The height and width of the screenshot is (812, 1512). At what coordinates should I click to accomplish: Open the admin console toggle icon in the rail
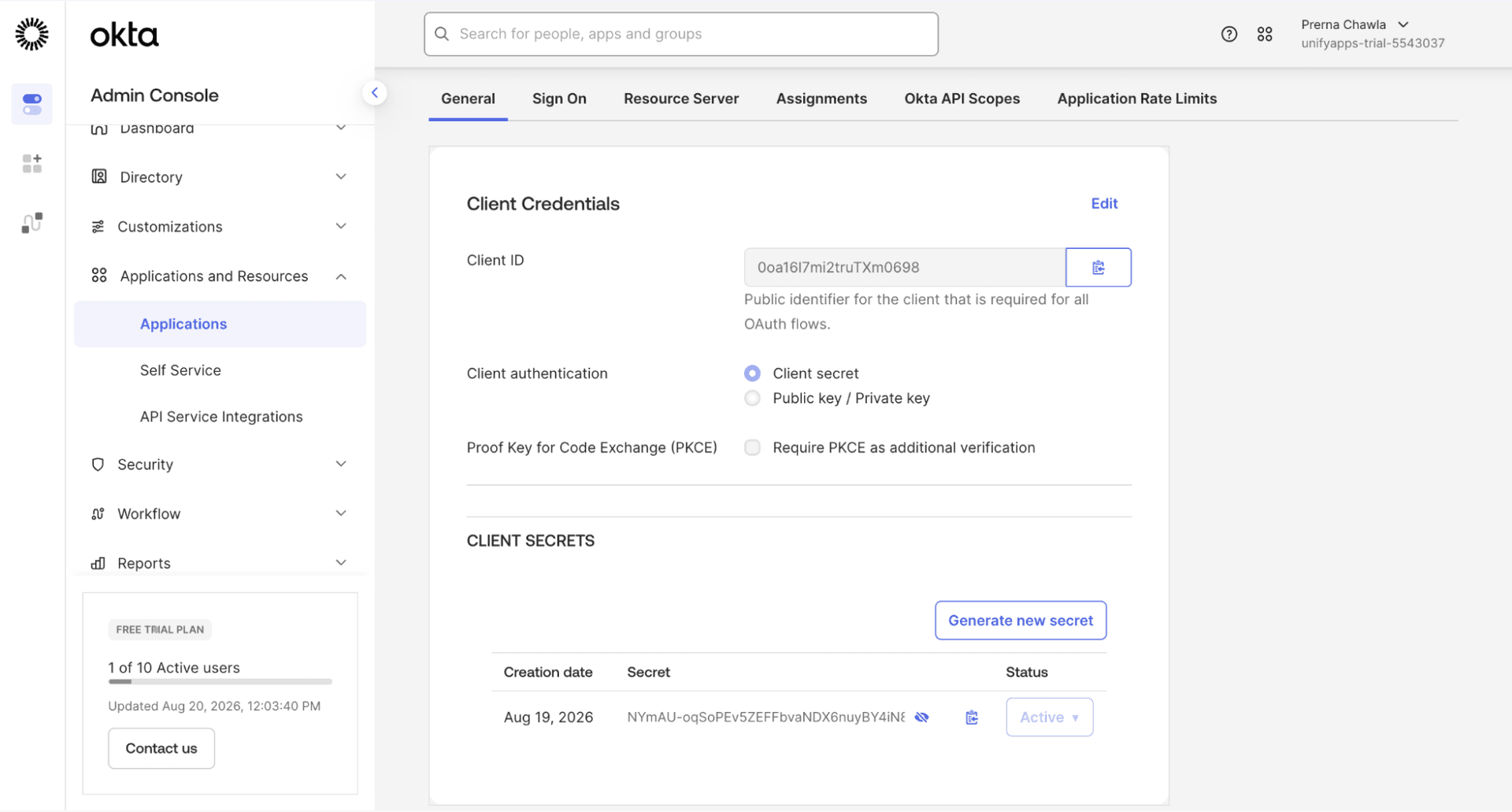[32, 104]
